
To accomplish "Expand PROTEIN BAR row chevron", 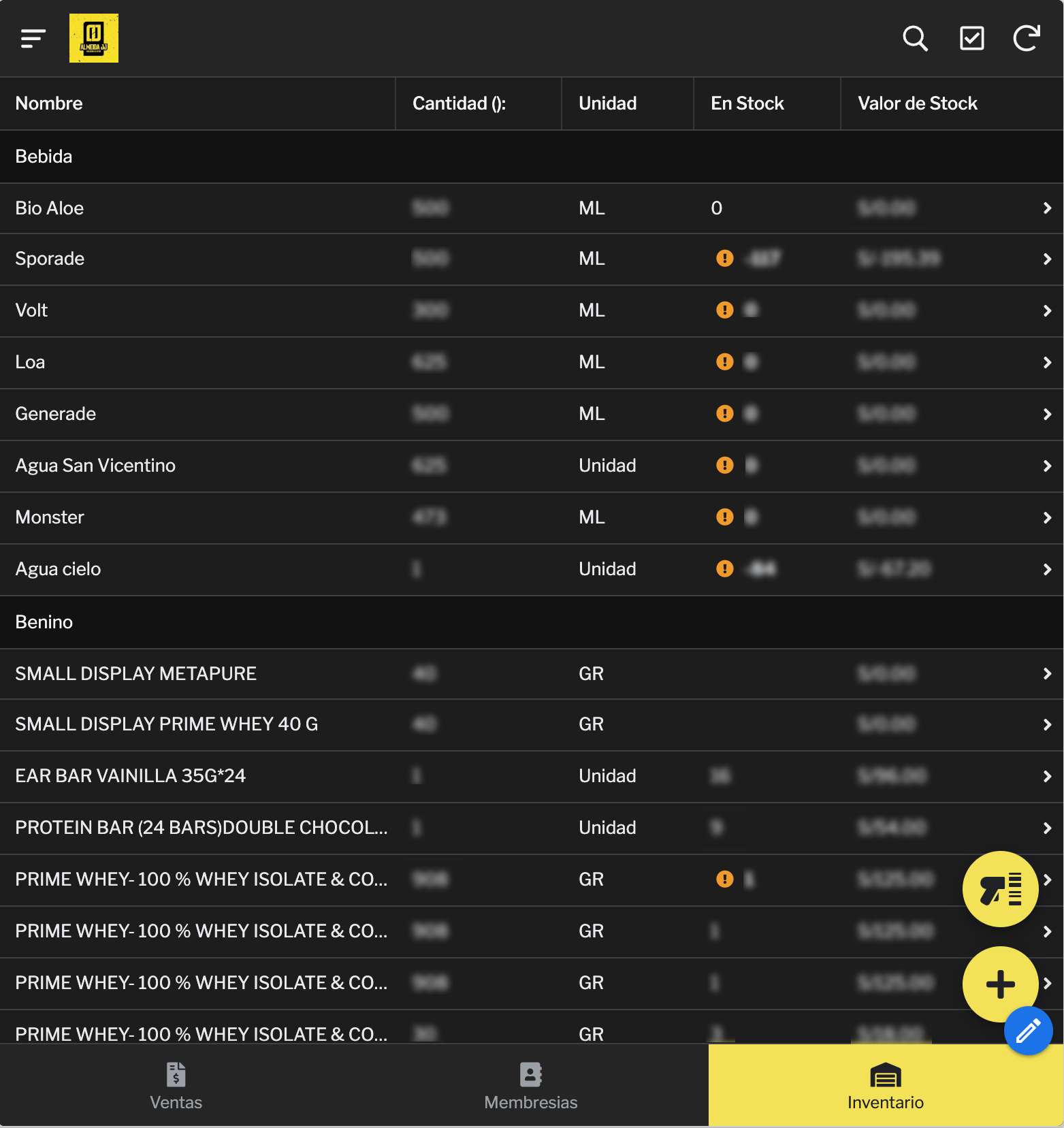I will pyautogui.click(x=1047, y=828).
